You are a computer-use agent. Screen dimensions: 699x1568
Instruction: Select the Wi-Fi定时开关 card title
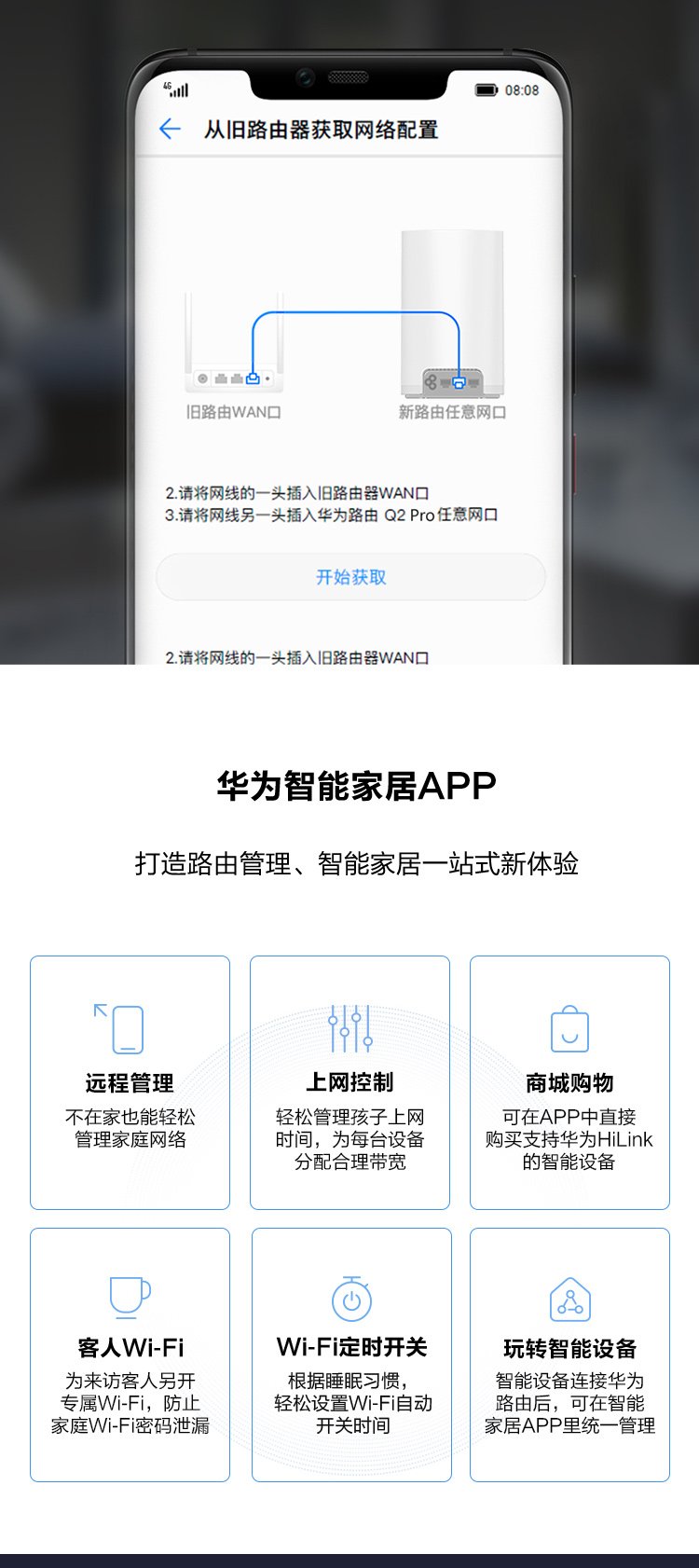pyautogui.click(x=351, y=1347)
